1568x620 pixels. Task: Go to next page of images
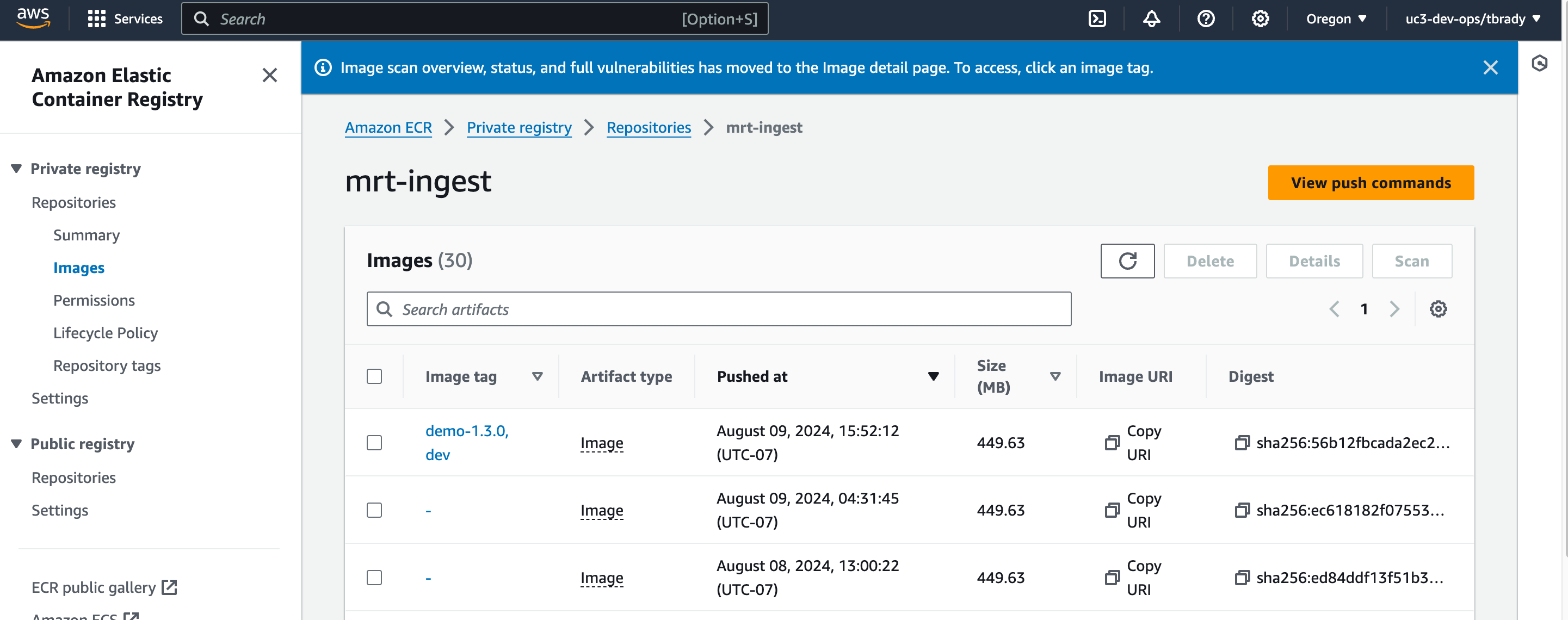[x=1394, y=309]
